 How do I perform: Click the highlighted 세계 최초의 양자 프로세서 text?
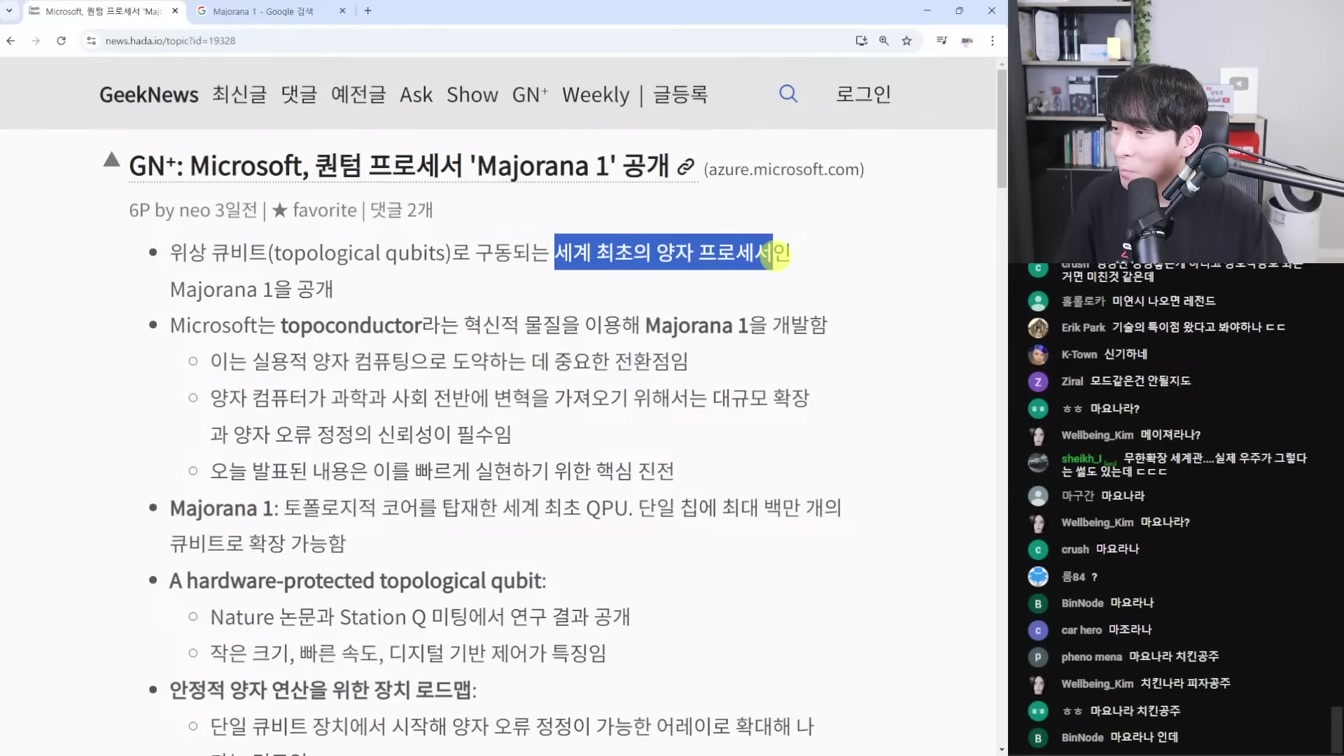coord(663,253)
